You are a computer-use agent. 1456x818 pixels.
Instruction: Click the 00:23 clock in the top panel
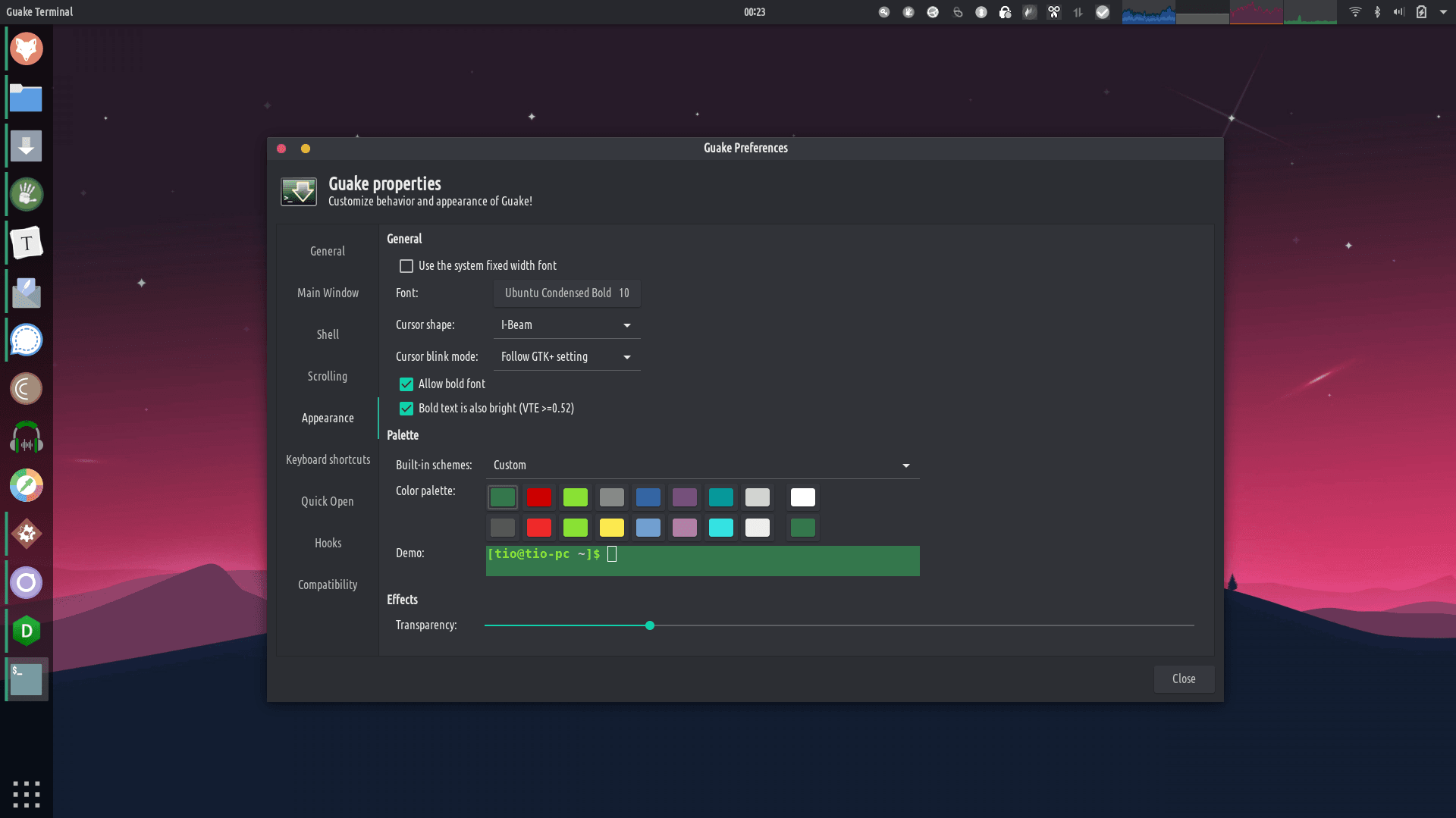point(755,12)
